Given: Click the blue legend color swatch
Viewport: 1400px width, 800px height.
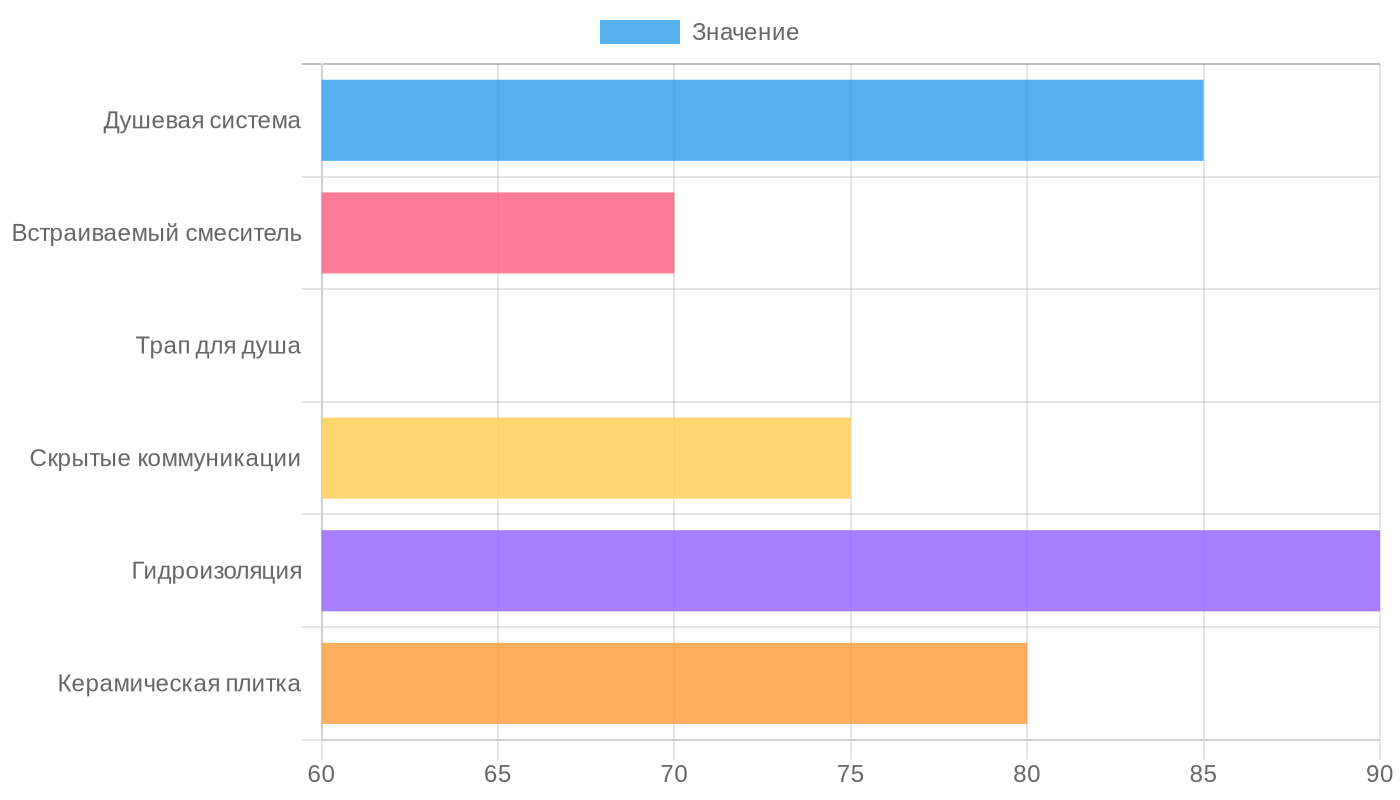Looking at the screenshot, I should coord(639,32).
